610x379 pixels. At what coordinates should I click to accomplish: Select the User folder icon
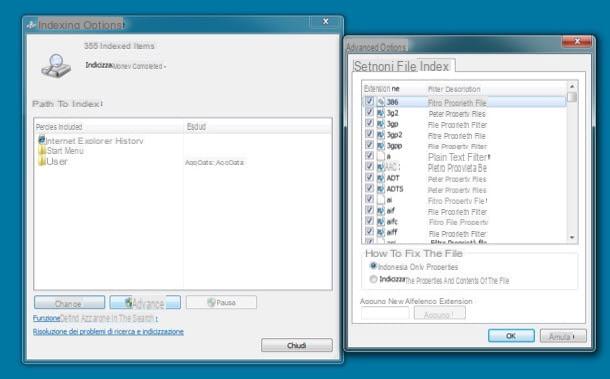[42, 161]
